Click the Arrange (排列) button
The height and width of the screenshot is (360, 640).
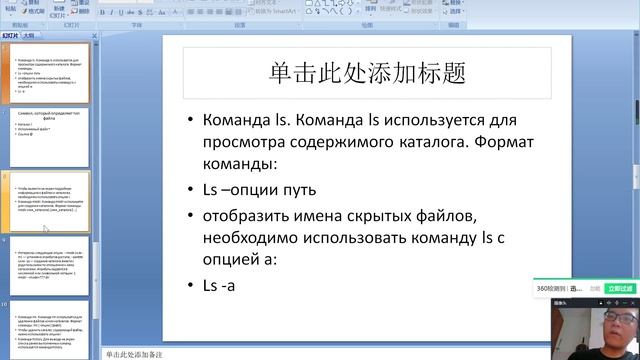(x=371, y=7)
